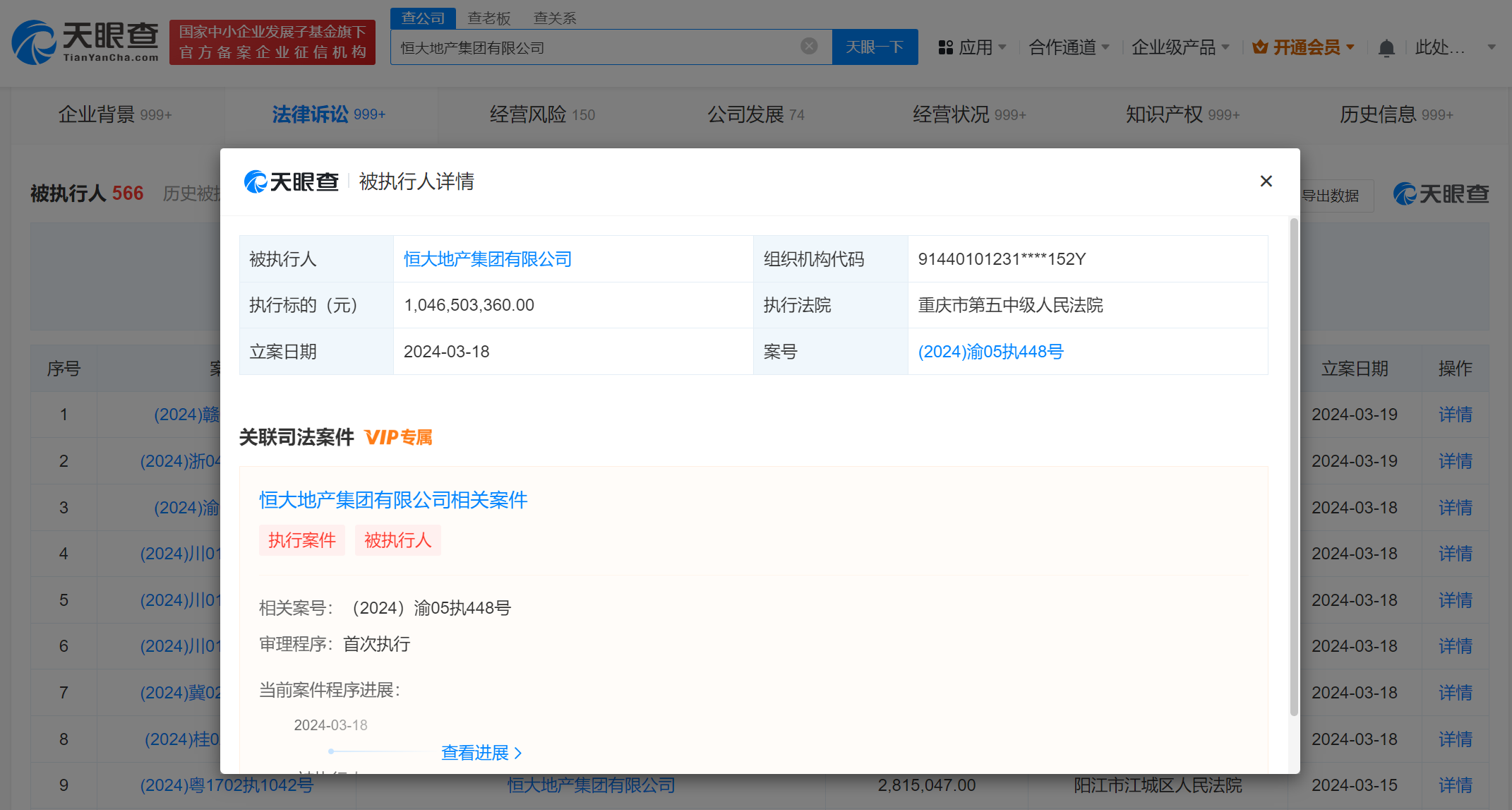Open the 公司发展 tab

[x=756, y=114]
